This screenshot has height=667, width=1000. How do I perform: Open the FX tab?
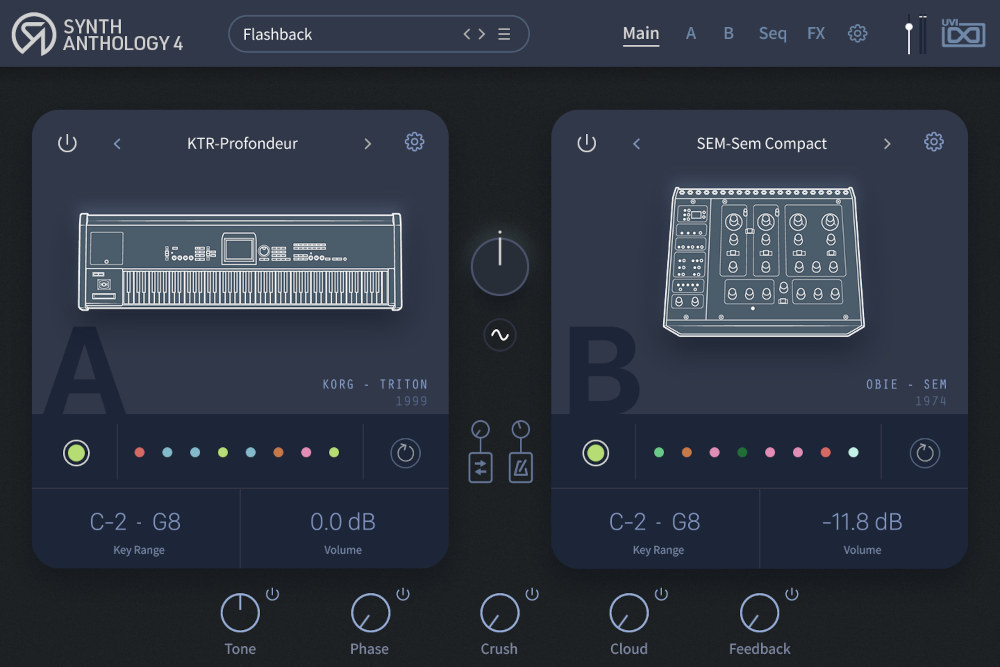[x=816, y=33]
